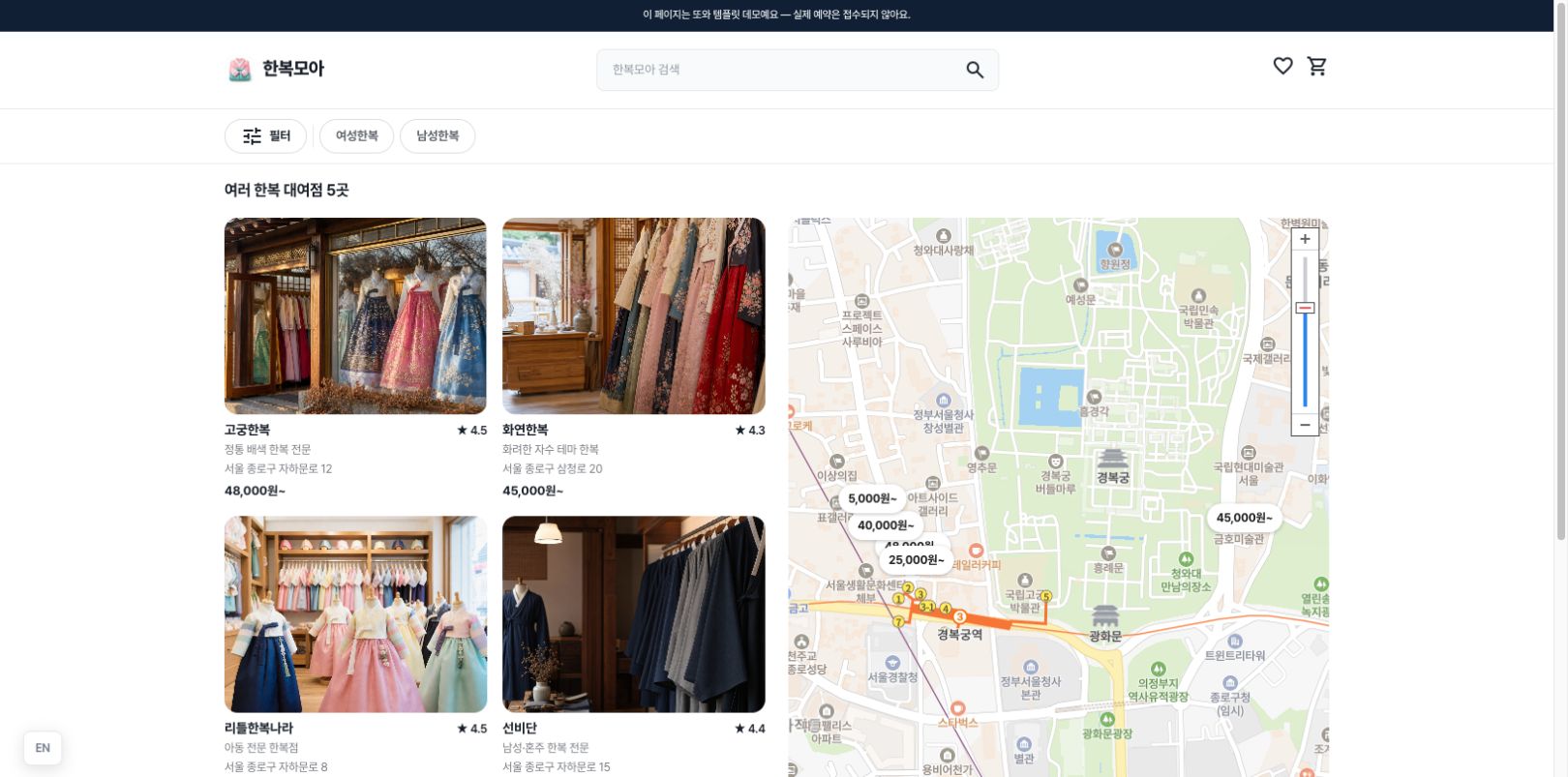Open the 고궁한복 shop title

tap(247, 430)
